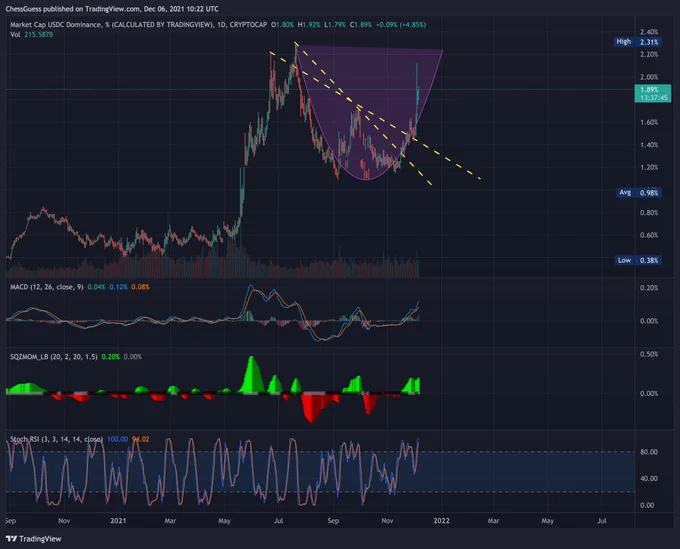680x549 pixels.
Task: Click the TradingView logo at bottom left
Action: point(33,539)
